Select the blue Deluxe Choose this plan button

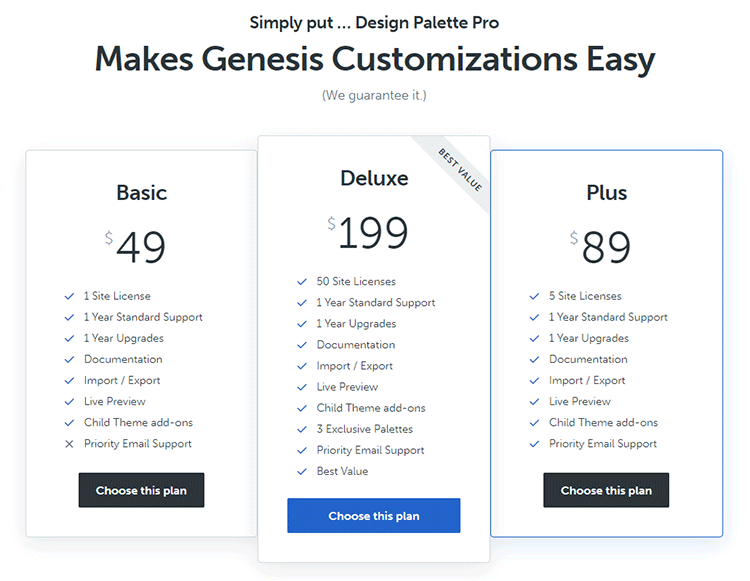point(374,515)
